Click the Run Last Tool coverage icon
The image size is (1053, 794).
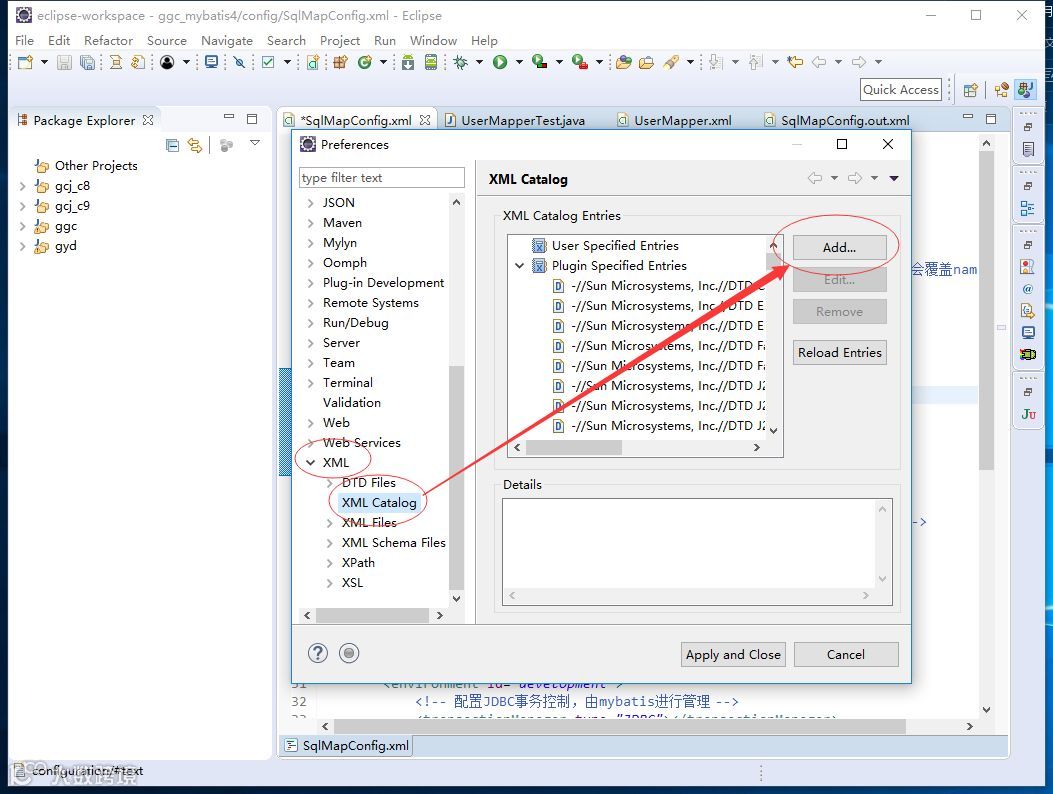539,62
